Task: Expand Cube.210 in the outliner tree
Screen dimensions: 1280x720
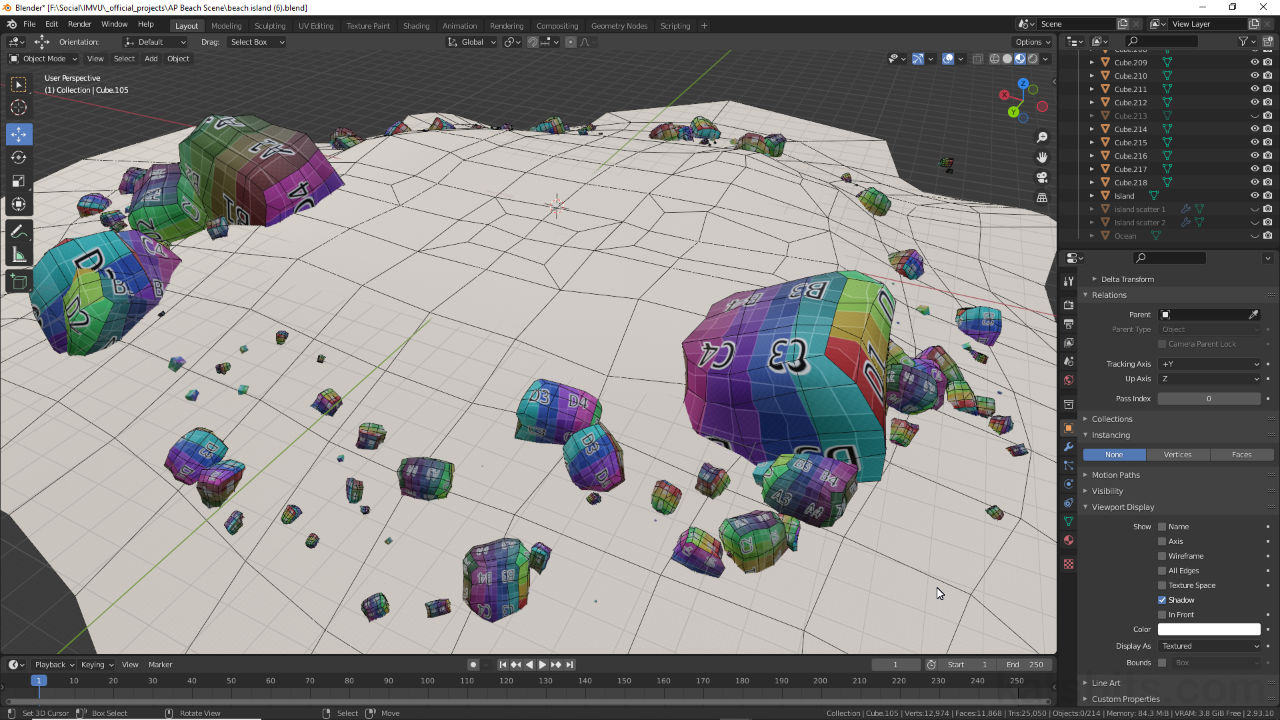Action: (1092, 76)
